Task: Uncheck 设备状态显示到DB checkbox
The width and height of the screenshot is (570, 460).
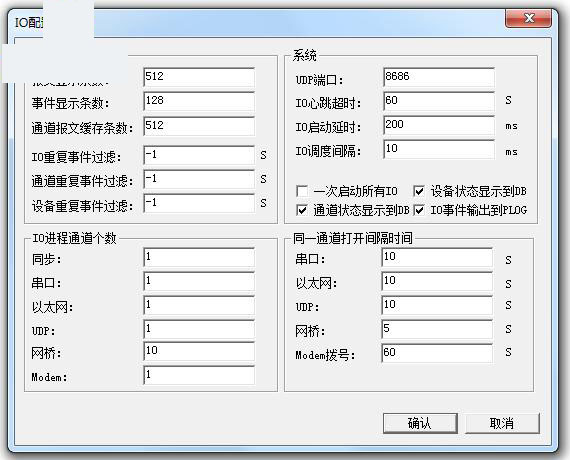Action: pos(419,191)
